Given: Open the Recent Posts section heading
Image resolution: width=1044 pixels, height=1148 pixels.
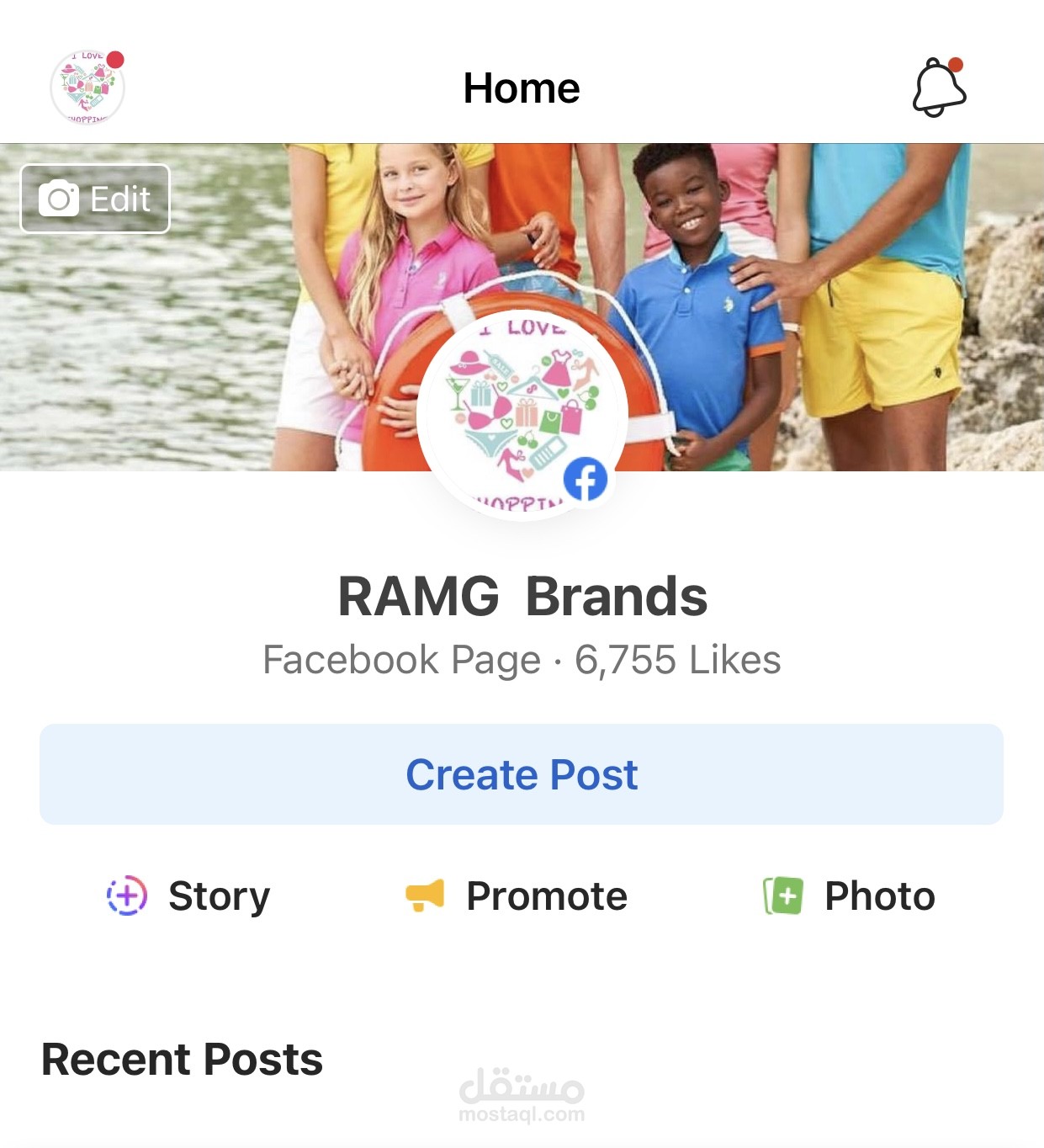Looking at the screenshot, I should [x=182, y=1059].
